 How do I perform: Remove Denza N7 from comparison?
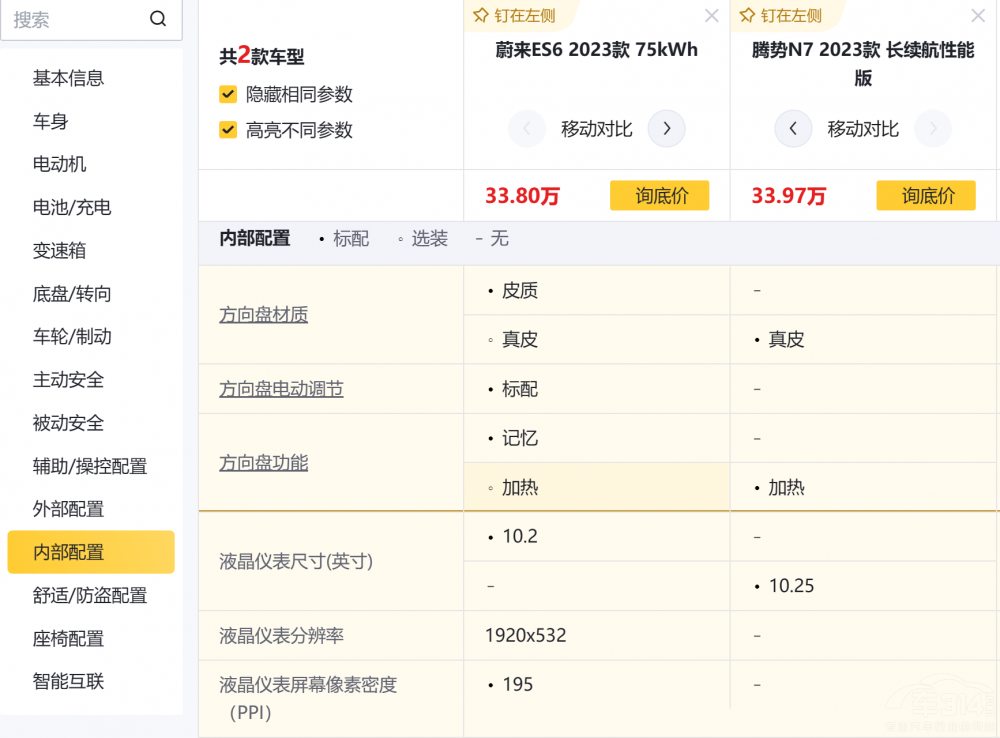pyautogui.click(x=978, y=16)
